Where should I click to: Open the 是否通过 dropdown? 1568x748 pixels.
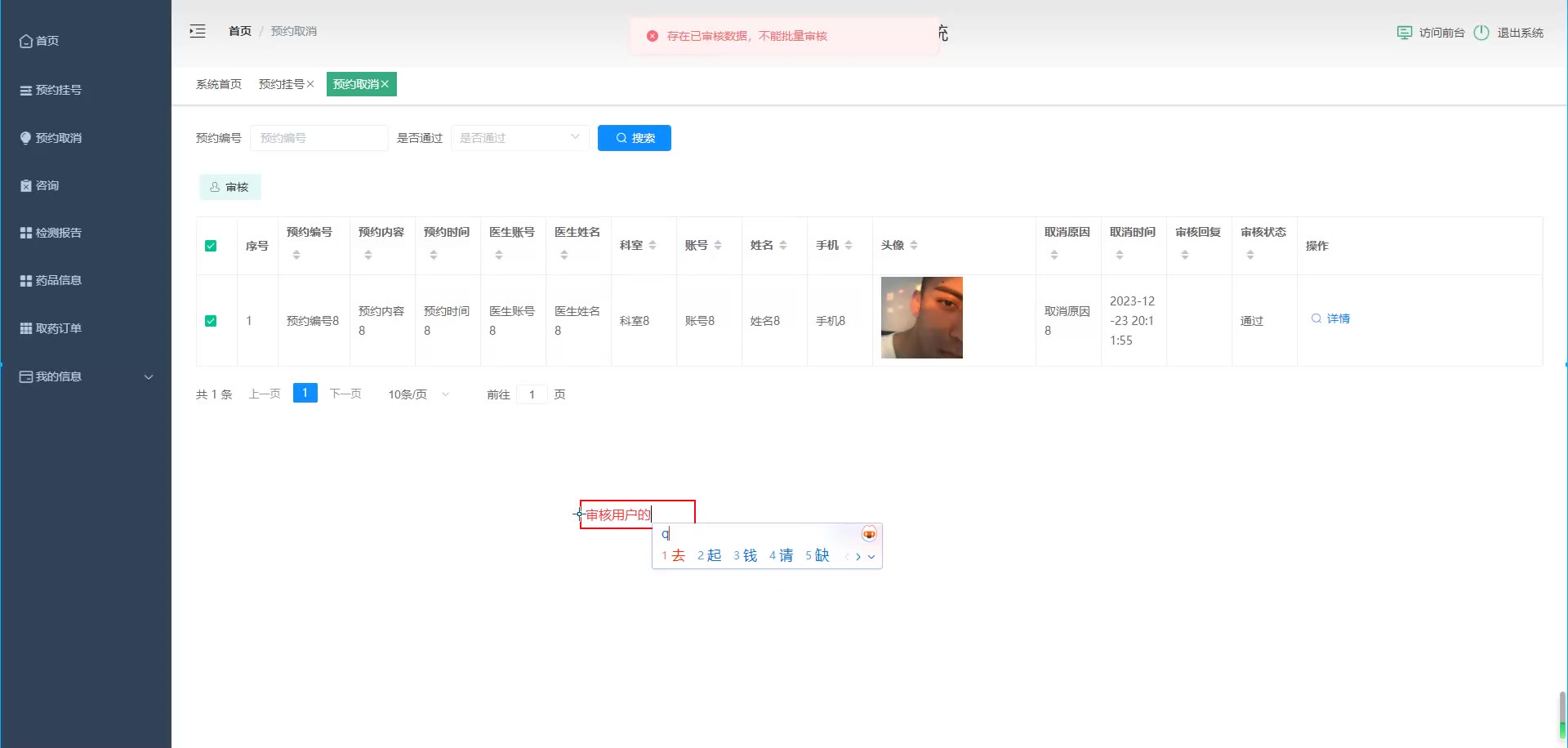pyautogui.click(x=519, y=138)
